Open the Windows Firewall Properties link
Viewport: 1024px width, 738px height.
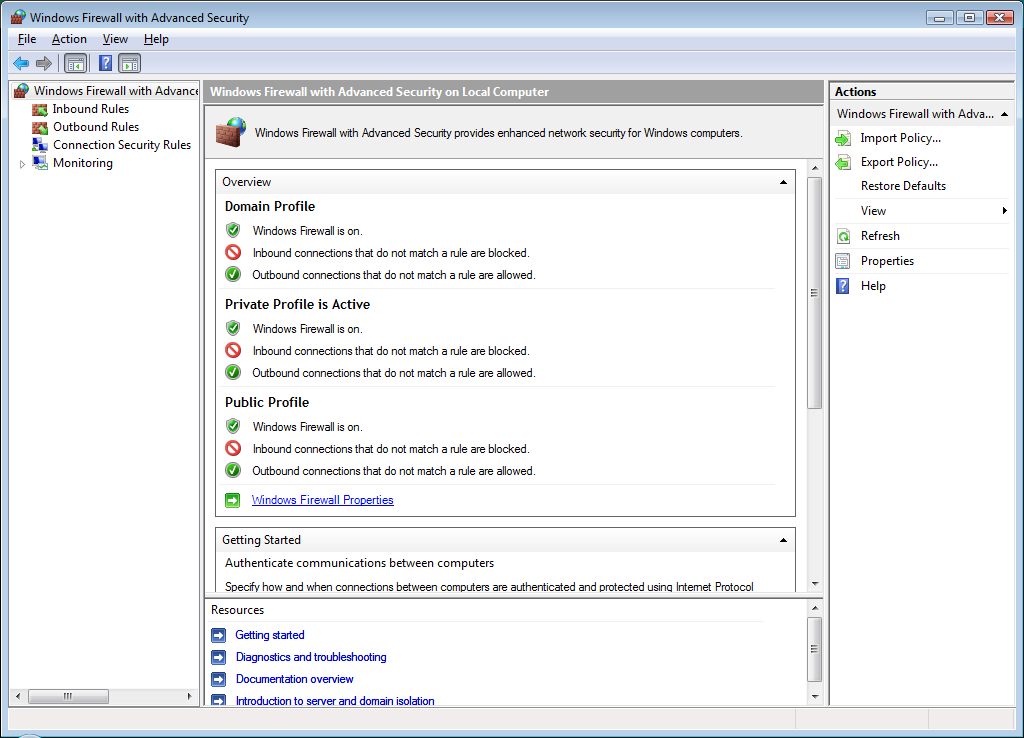coord(323,500)
